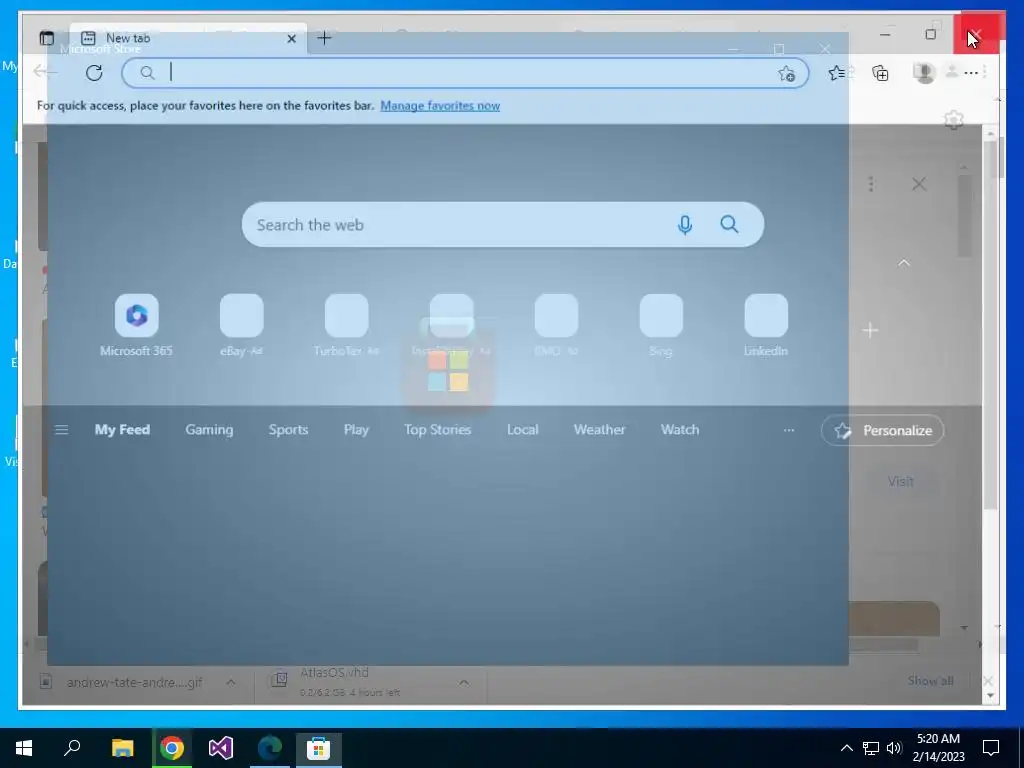The width and height of the screenshot is (1024, 768).
Task: Click the Search the web box
Action: point(503,225)
